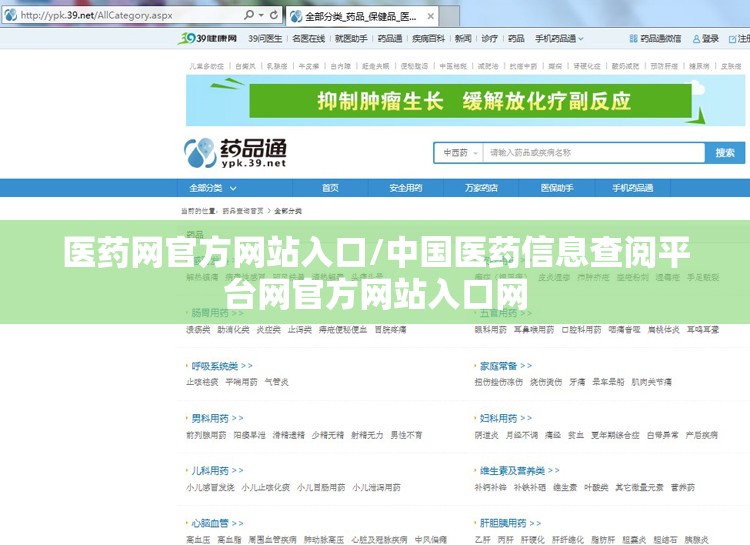Click the 药品通 ypk.39.net logo
Image resolution: width=750 pixels, height=545 pixels.
click(x=235, y=153)
